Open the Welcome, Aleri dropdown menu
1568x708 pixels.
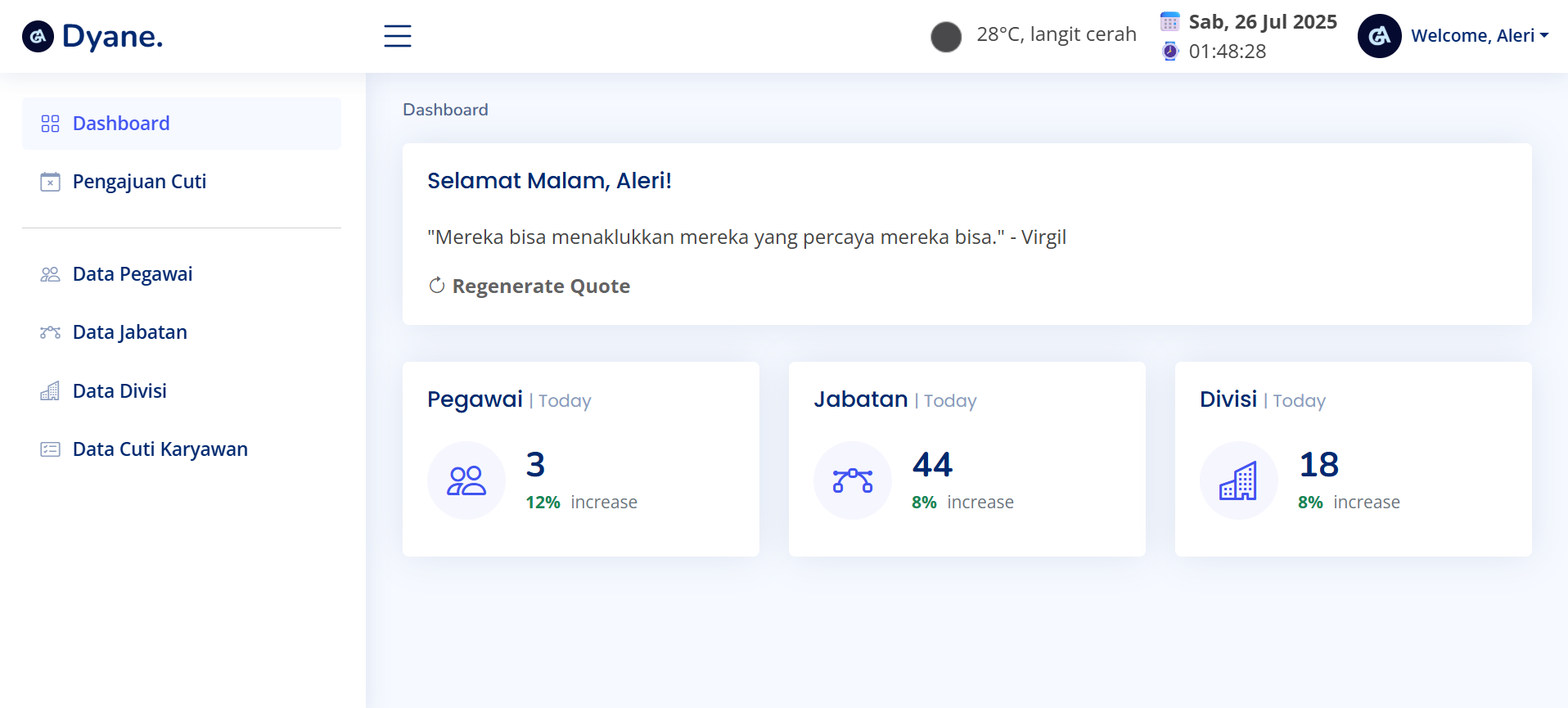[x=1479, y=36]
